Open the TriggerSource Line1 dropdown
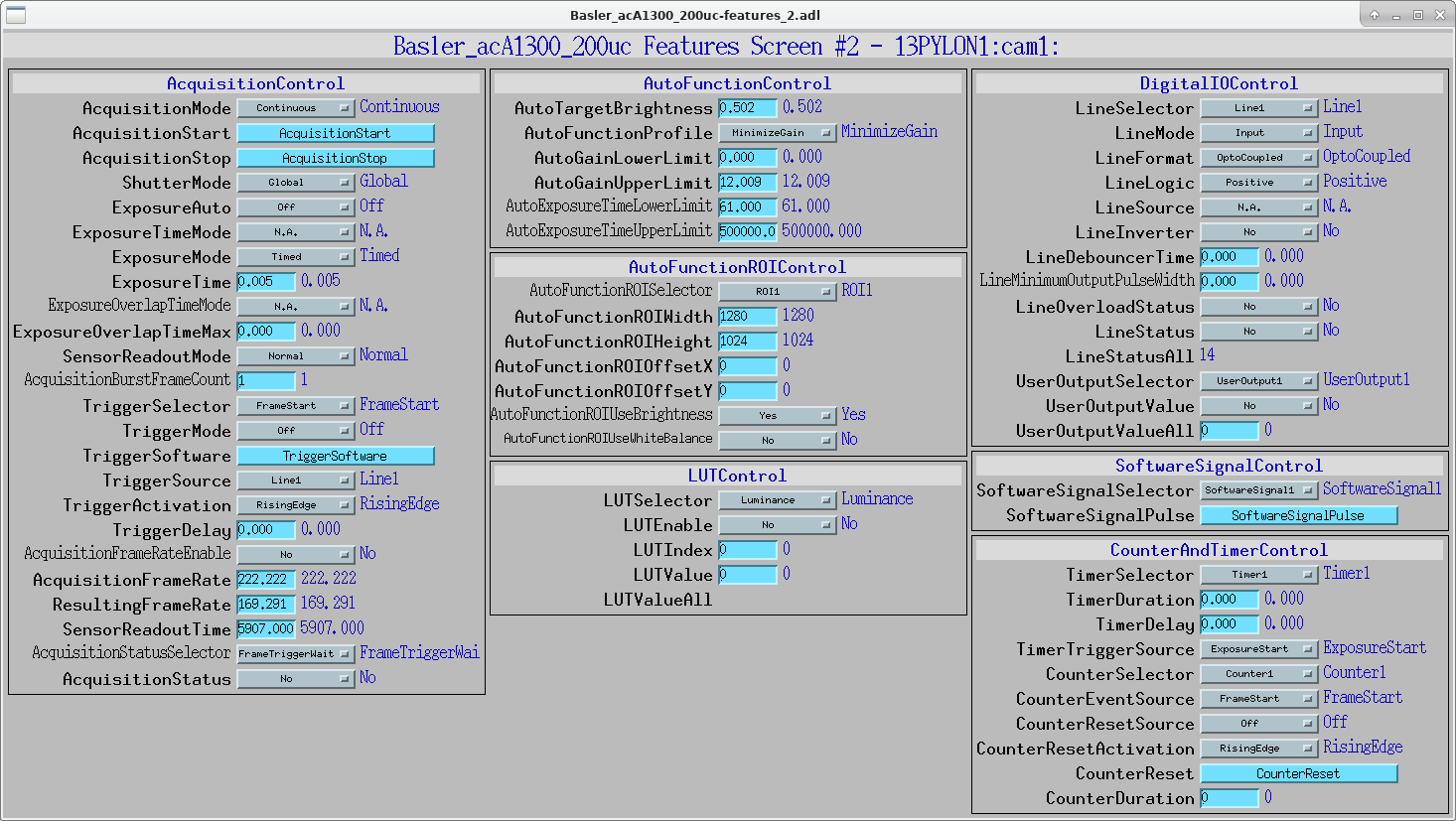This screenshot has width=1456, height=821. tap(296, 480)
